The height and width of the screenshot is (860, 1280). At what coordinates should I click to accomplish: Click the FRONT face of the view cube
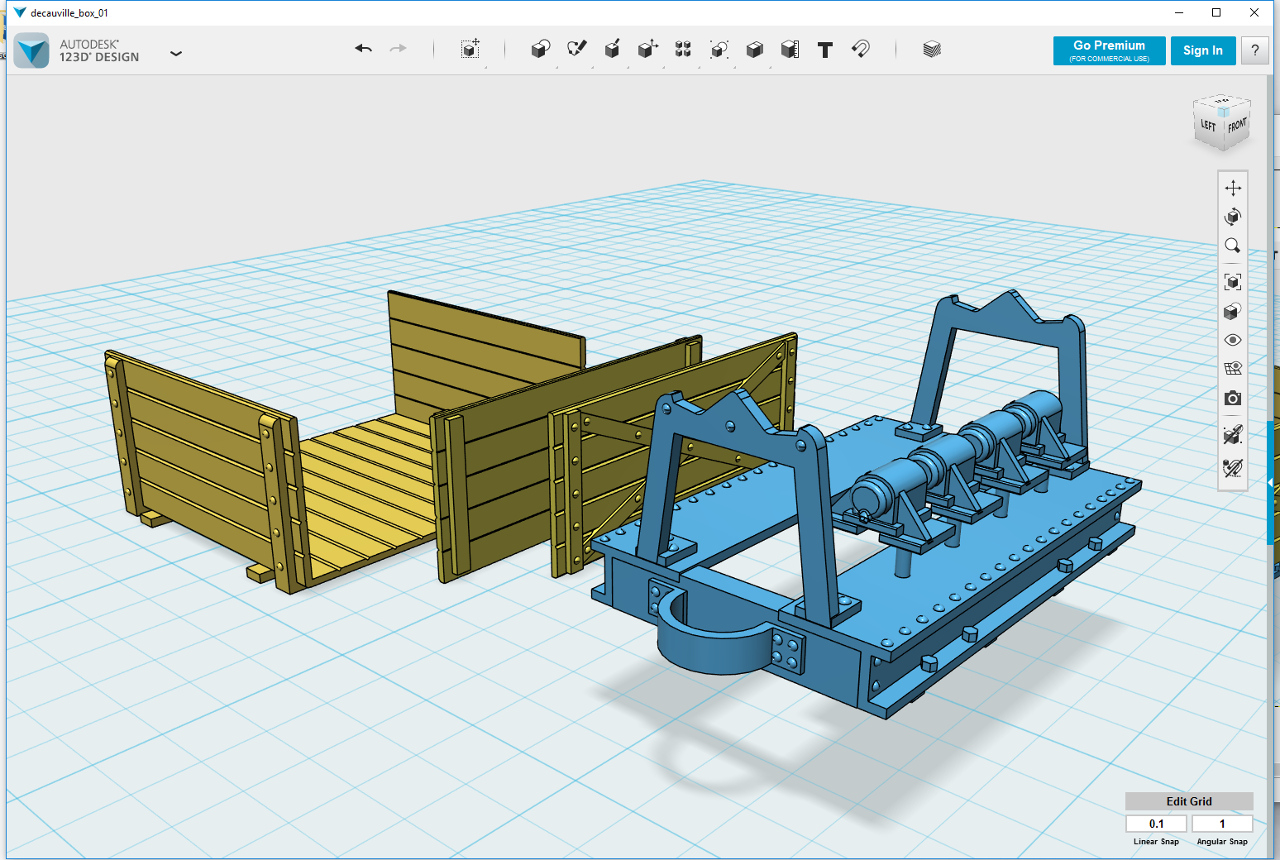tap(1237, 125)
